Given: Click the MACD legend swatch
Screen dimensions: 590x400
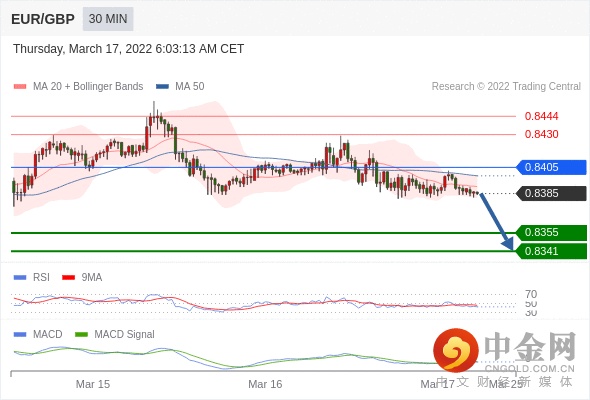Looking at the screenshot, I should click(x=20, y=335).
